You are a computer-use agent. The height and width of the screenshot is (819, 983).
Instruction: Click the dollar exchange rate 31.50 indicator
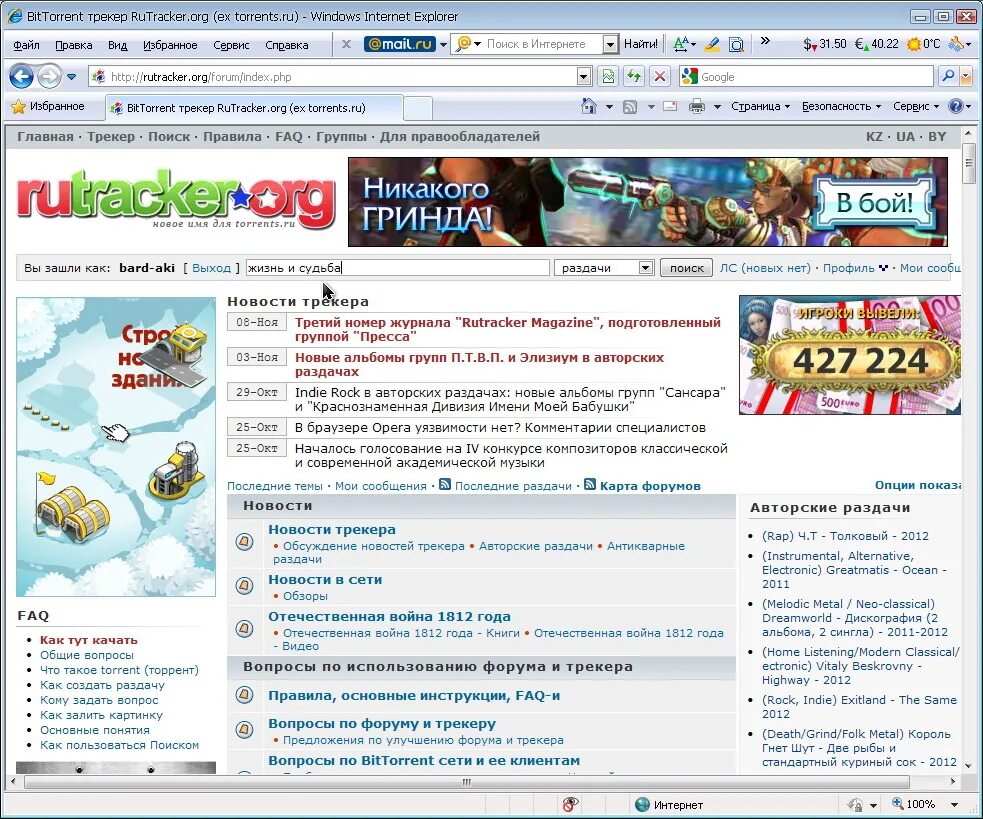[824, 44]
